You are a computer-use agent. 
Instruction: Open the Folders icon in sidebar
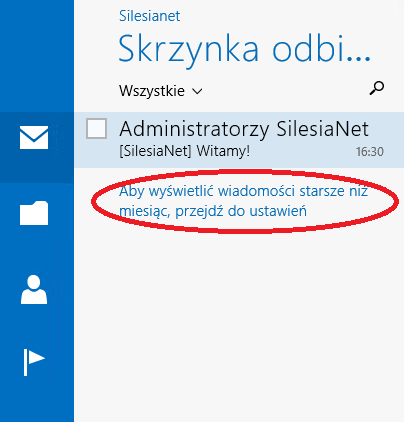click(34, 213)
